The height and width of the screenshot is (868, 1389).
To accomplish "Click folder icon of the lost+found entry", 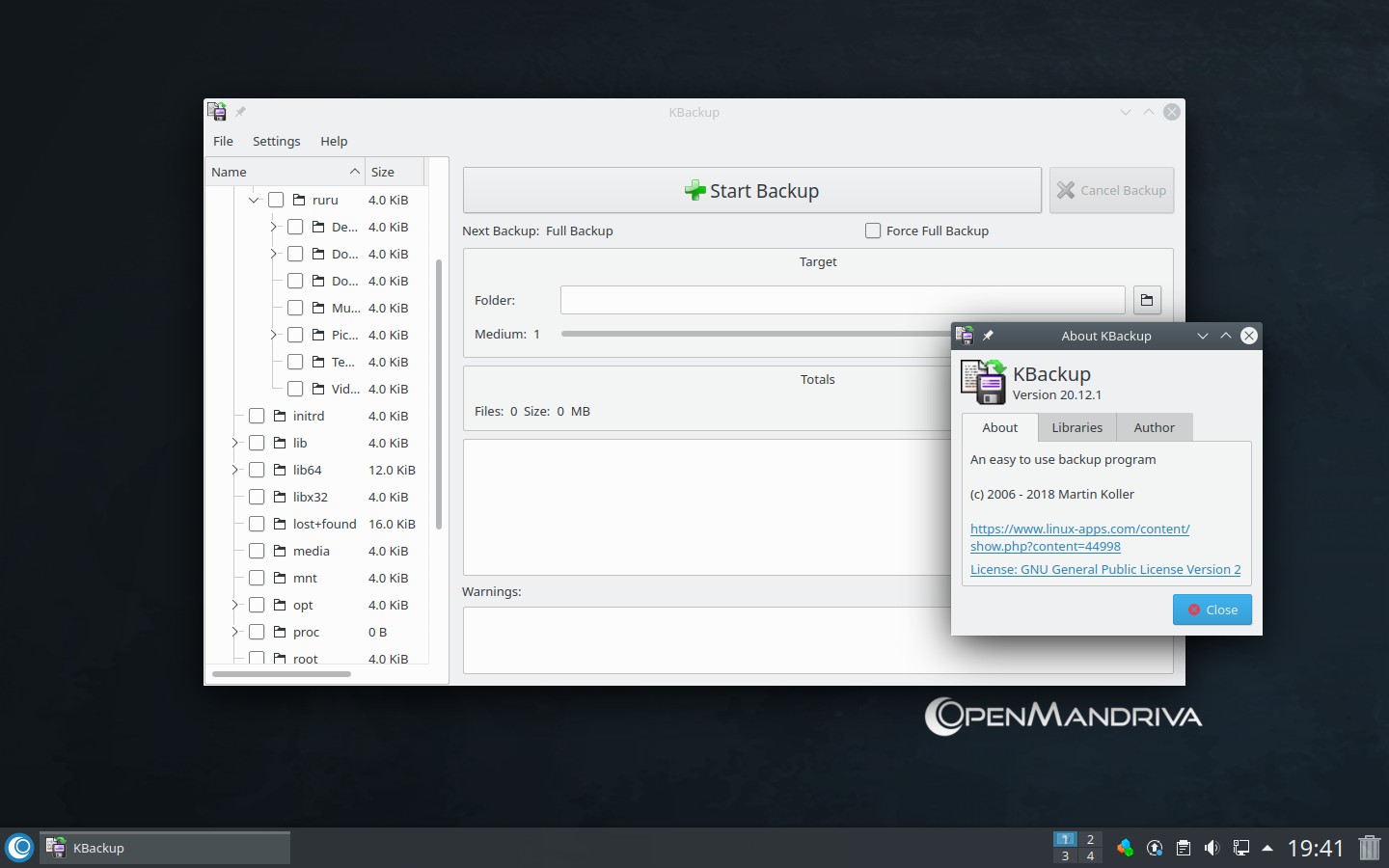I will pos(280,524).
